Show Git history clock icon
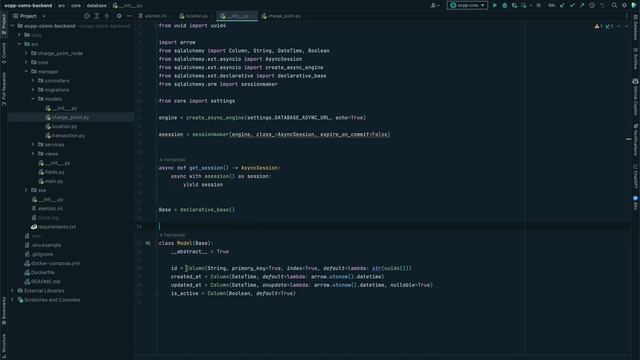The width and height of the screenshot is (640, 360). pos(592,5)
